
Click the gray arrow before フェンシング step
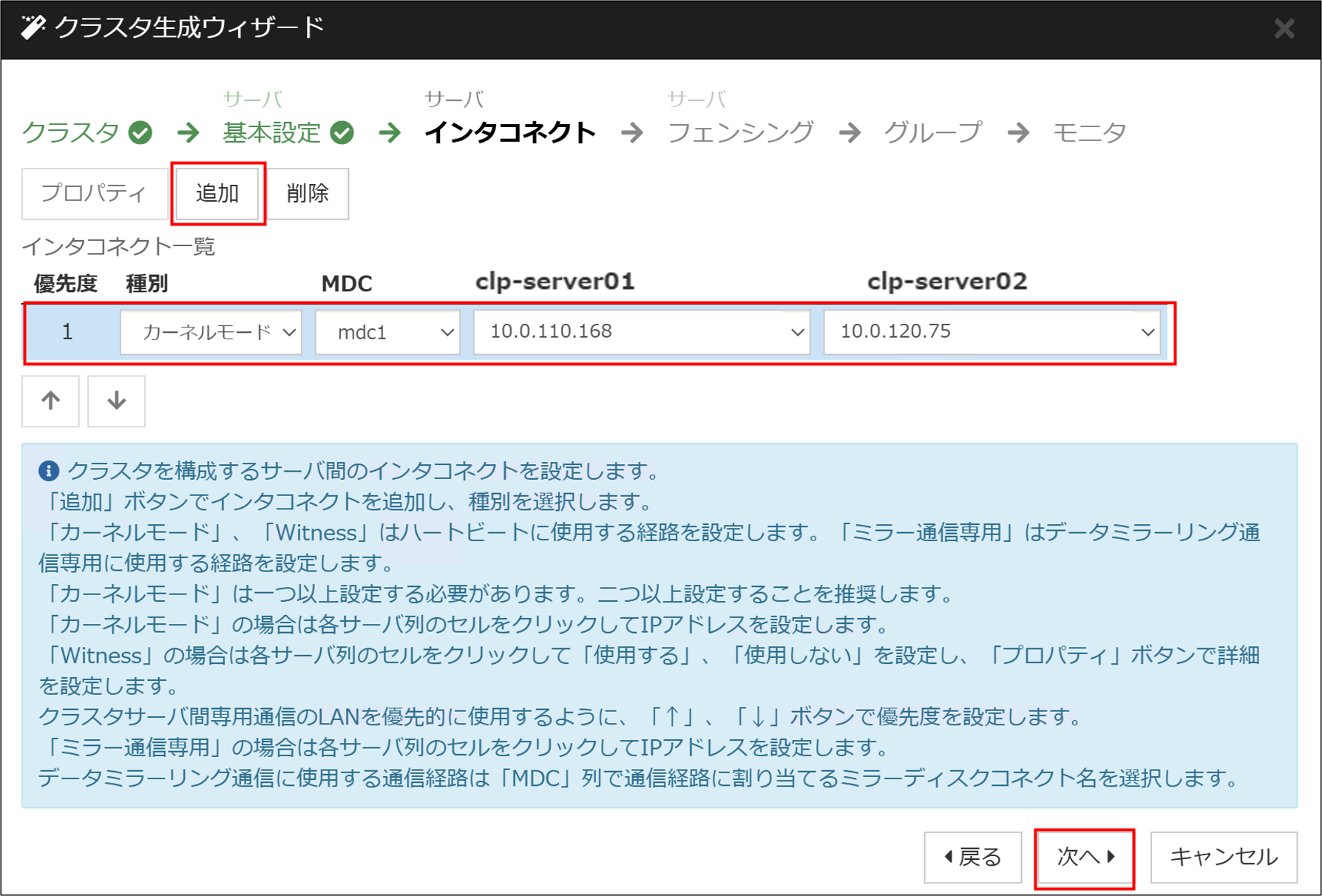click(632, 133)
